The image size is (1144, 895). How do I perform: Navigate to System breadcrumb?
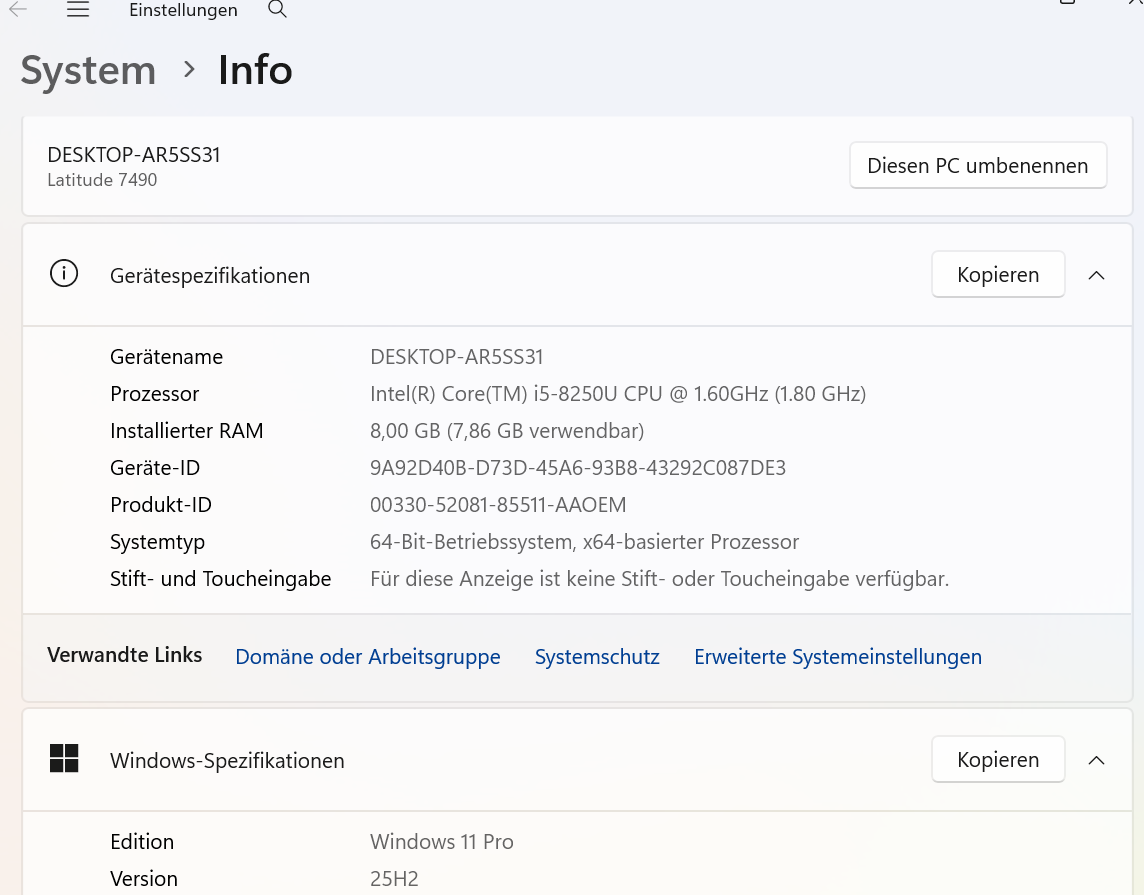[88, 70]
